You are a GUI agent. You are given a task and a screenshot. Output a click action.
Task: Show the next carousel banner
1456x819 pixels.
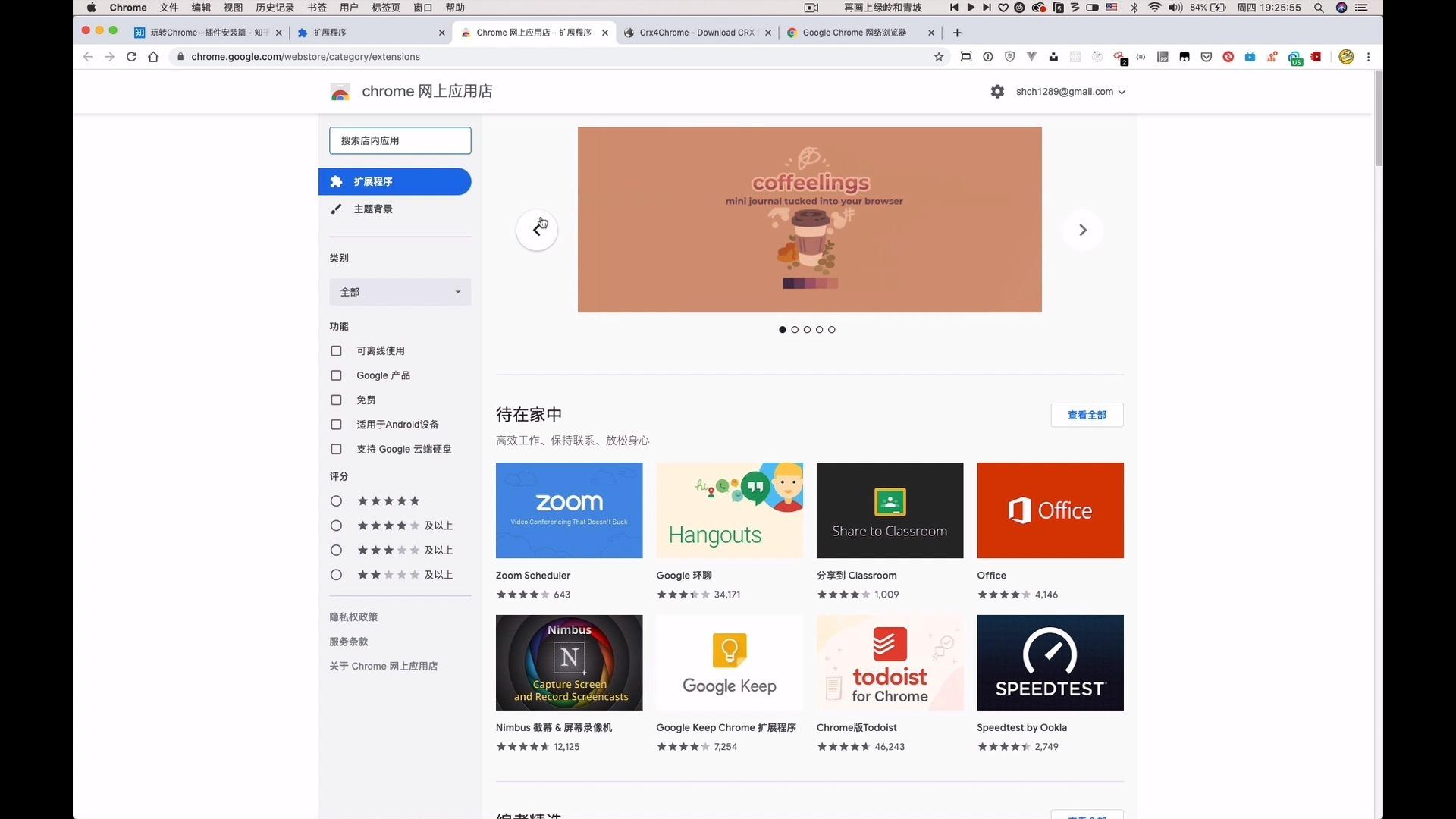pyautogui.click(x=1083, y=230)
